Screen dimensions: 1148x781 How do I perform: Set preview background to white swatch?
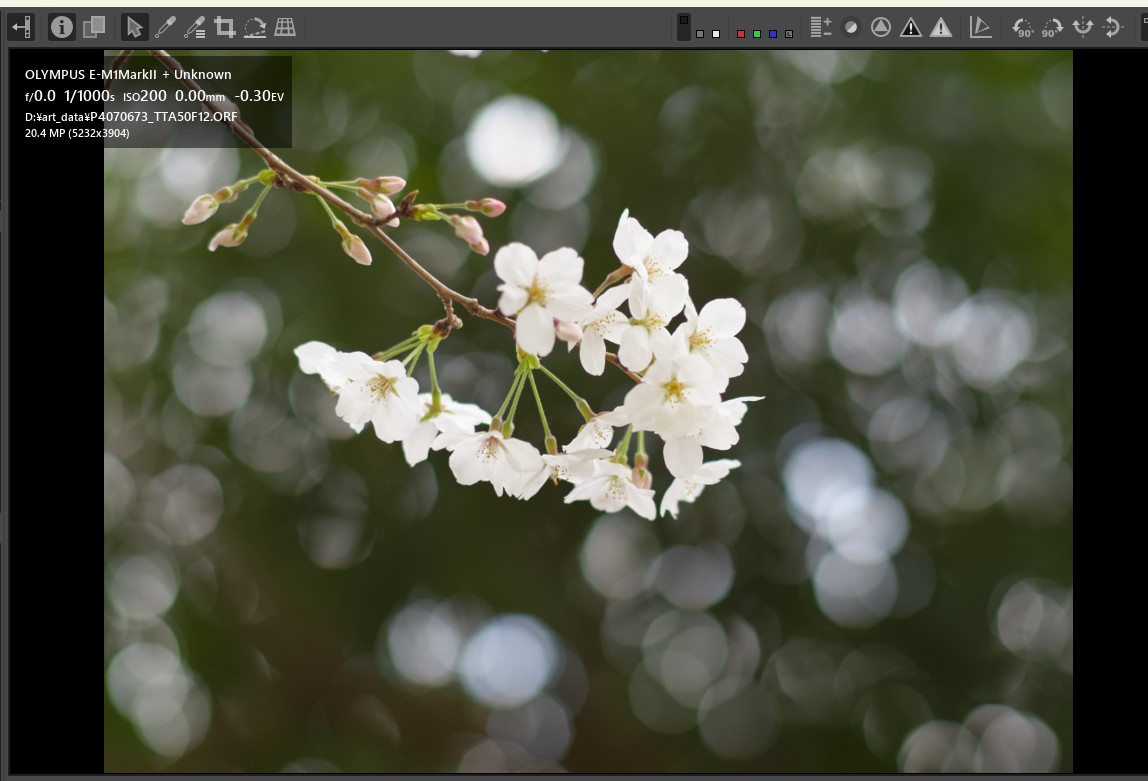click(716, 34)
